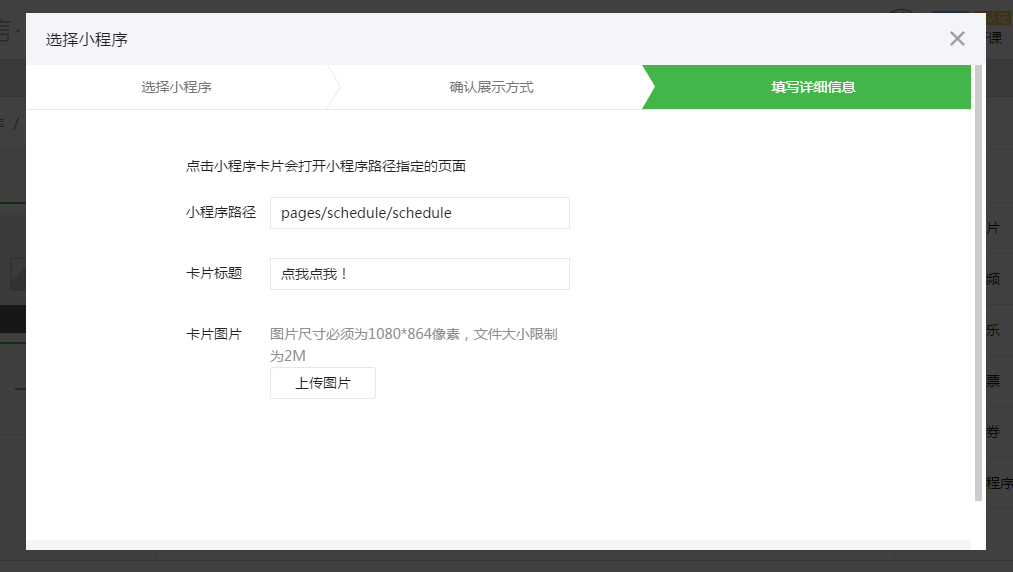Click the instruction text about 小程序路径指定的页面
1013x572 pixels.
point(325,166)
